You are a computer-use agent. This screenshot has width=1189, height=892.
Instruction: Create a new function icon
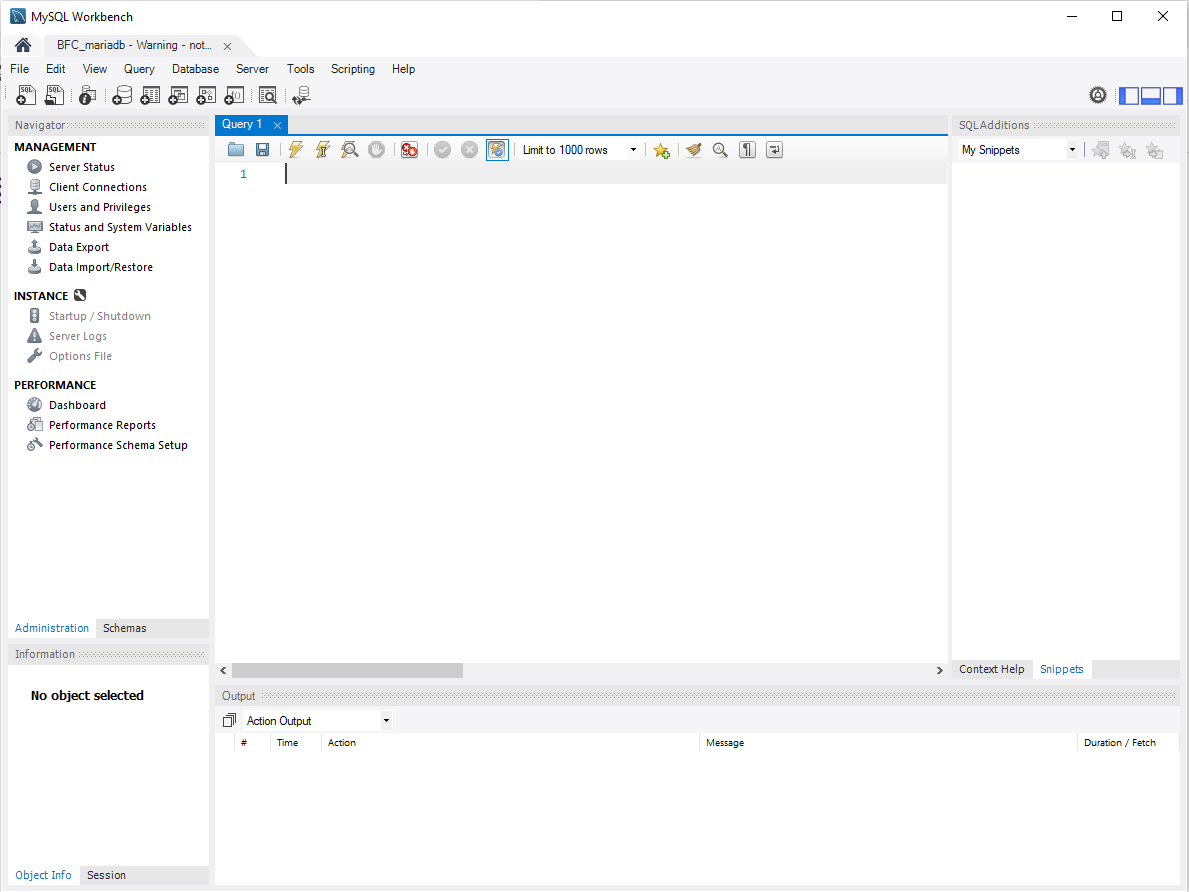pos(234,96)
